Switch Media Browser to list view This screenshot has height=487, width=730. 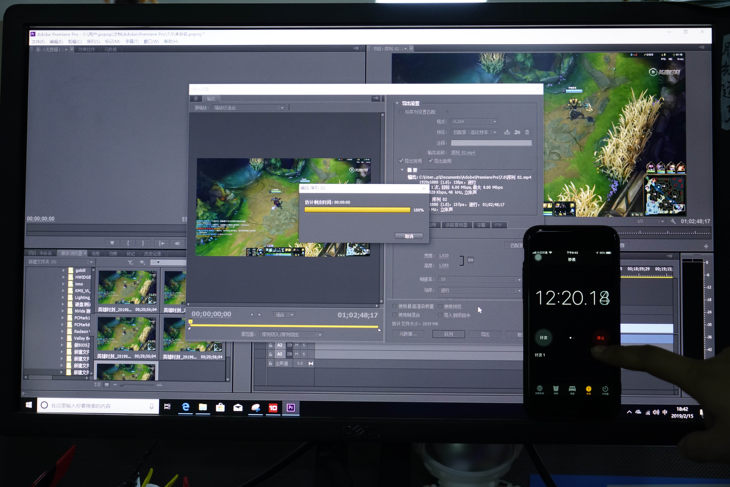(98, 385)
